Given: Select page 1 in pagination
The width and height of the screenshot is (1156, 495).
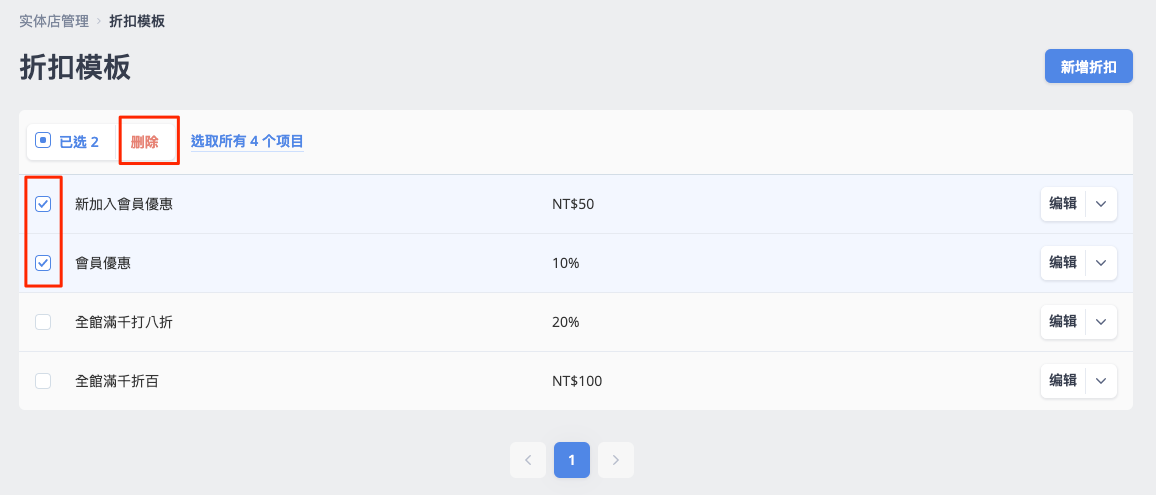Looking at the screenshot, I should point(572,460).
